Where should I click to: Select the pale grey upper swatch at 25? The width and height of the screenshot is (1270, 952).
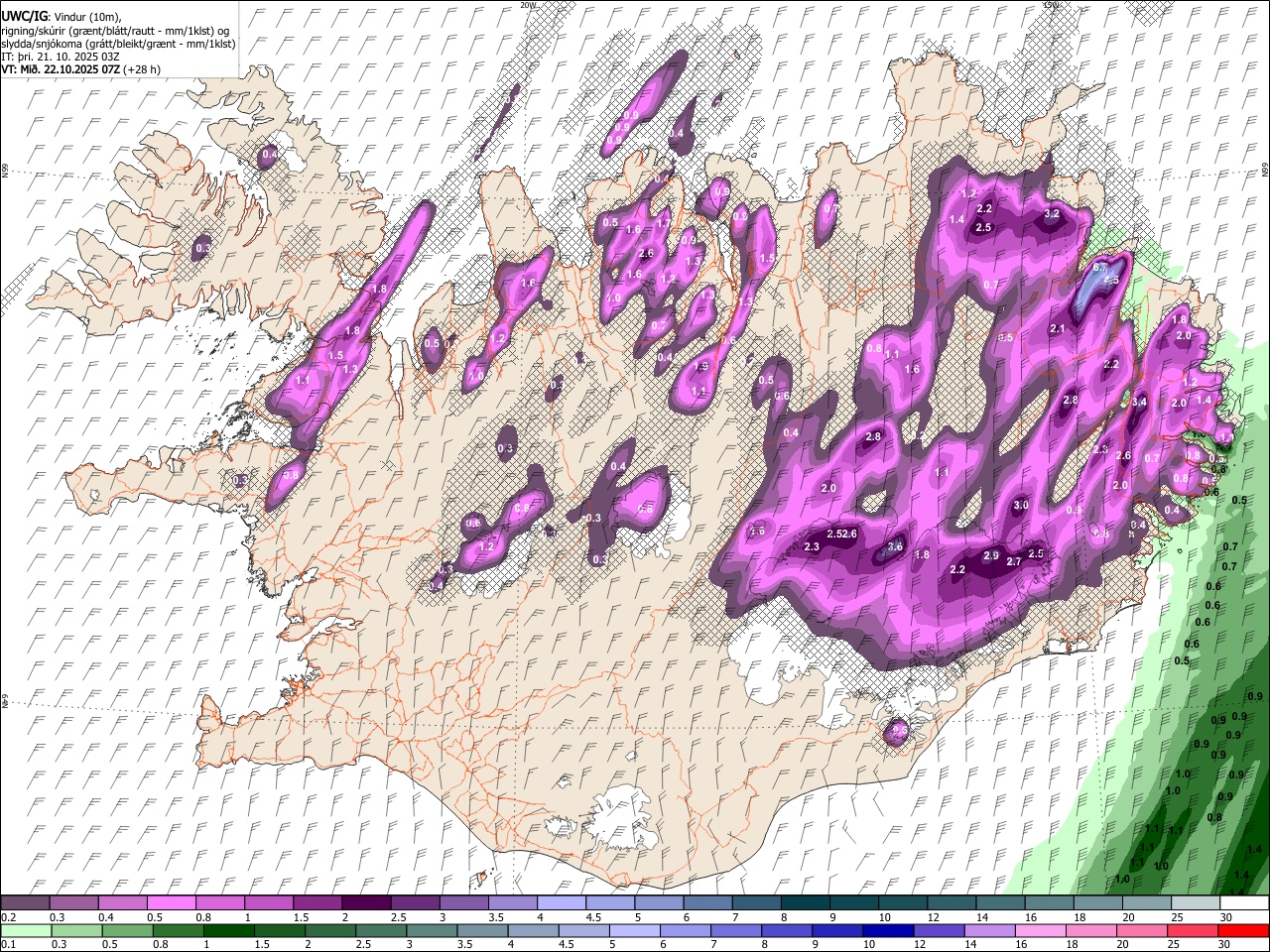1195,903
